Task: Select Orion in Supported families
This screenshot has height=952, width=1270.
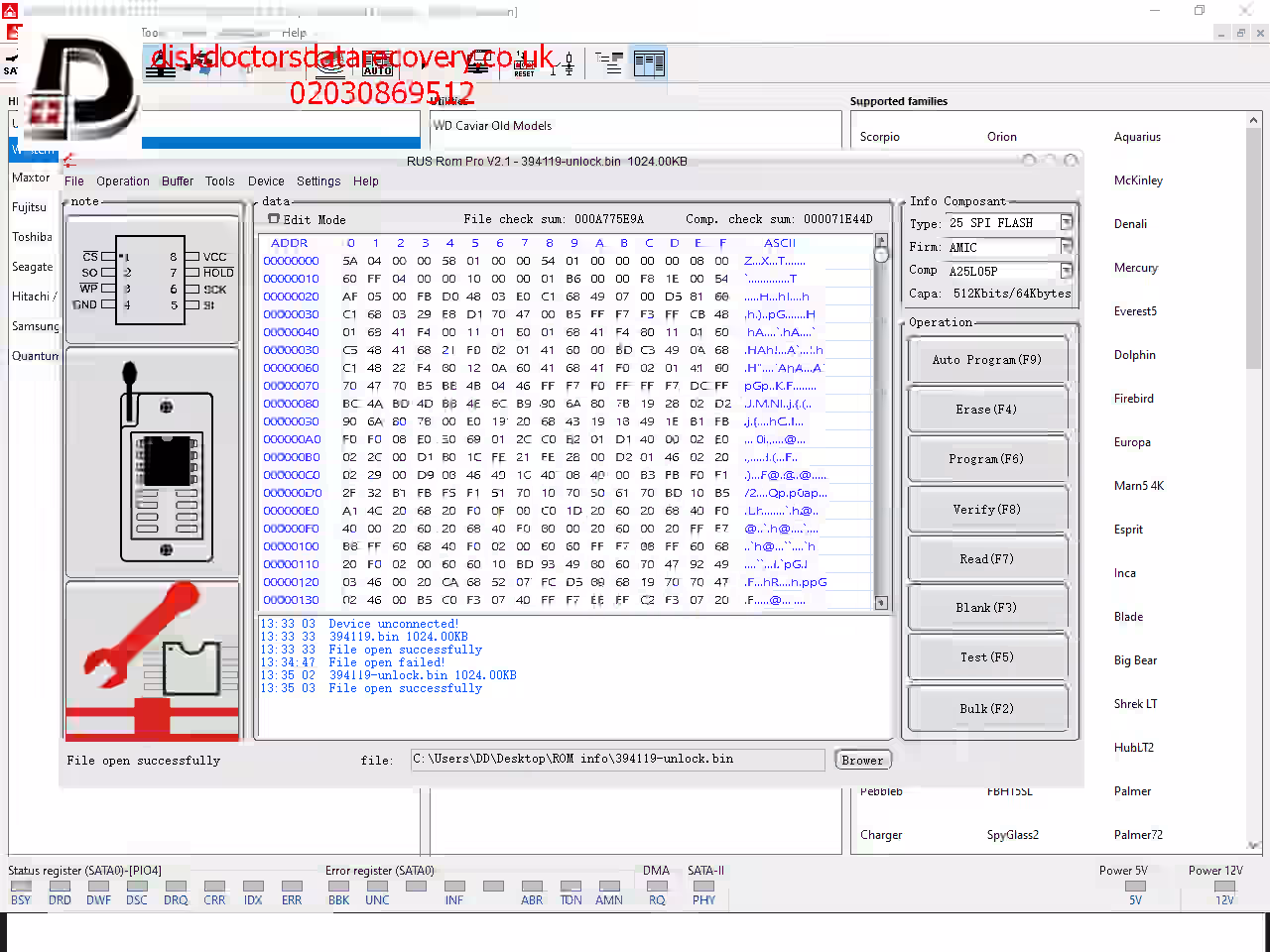Action: 1002,137
